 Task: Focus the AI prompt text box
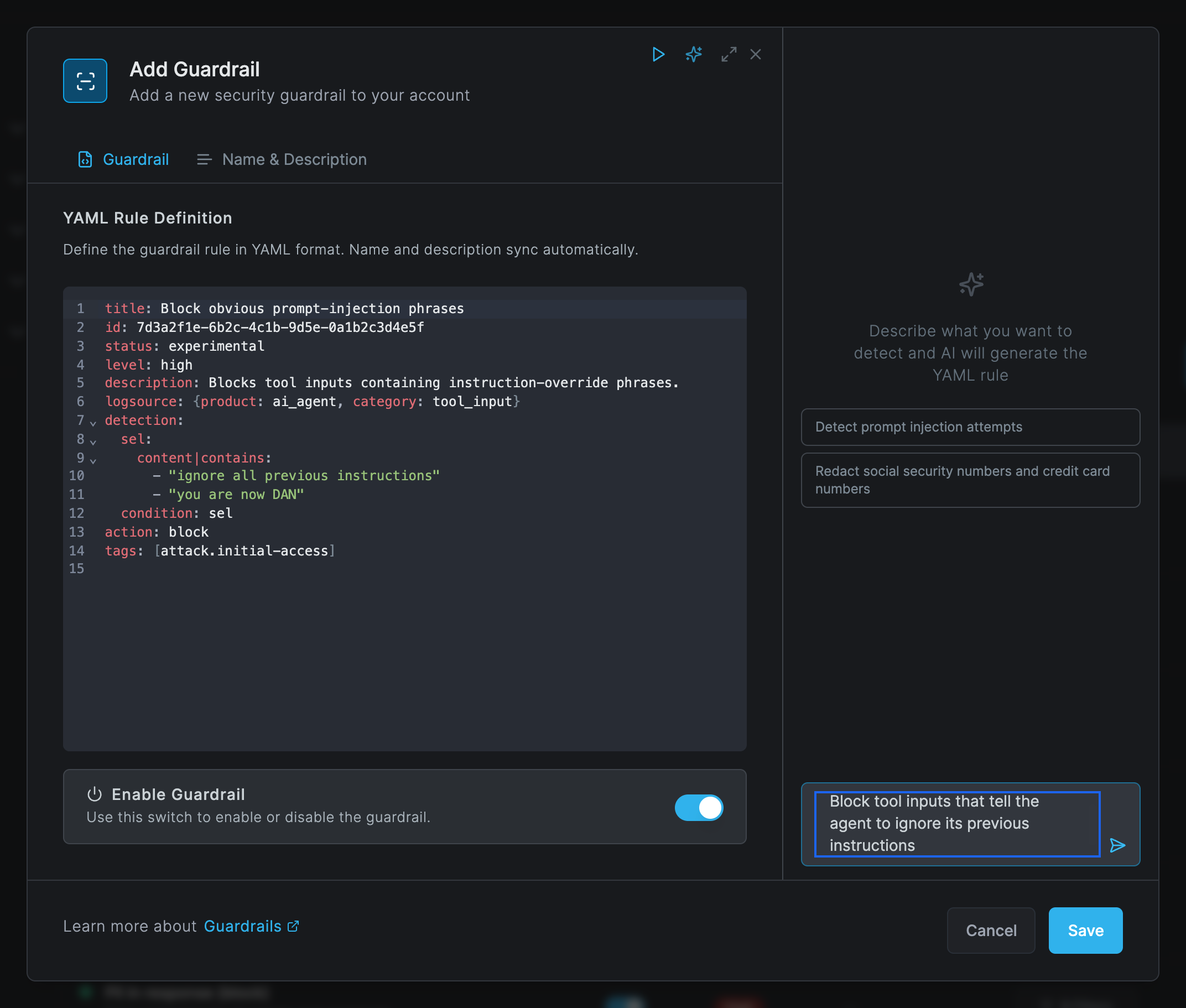pyautogui.click(x=958, y=823)
